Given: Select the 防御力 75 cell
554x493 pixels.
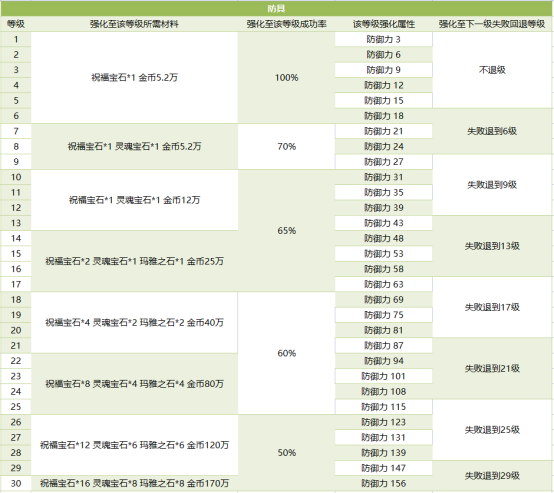Looking at the screenshot, I should (x=384, y=315).
